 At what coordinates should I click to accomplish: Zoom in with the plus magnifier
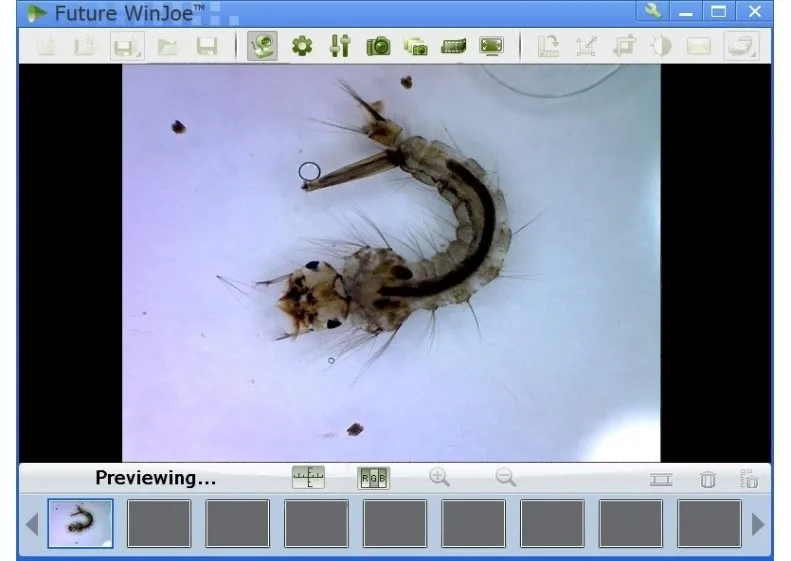tap(439, 477)
